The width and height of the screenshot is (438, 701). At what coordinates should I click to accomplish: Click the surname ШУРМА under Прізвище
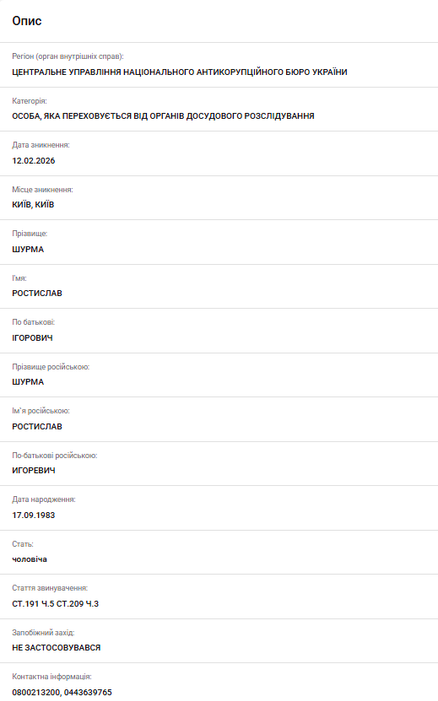[28, 249]
